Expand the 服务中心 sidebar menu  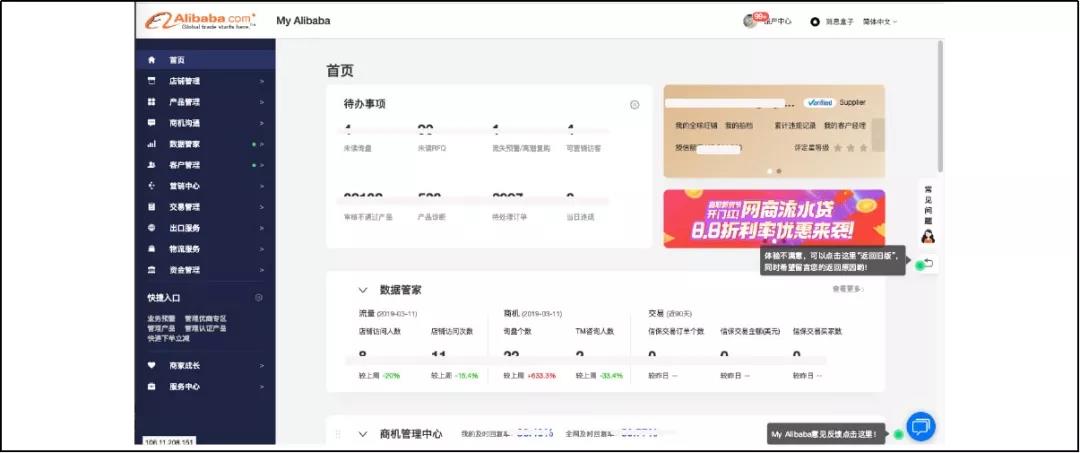pos(262,386)
